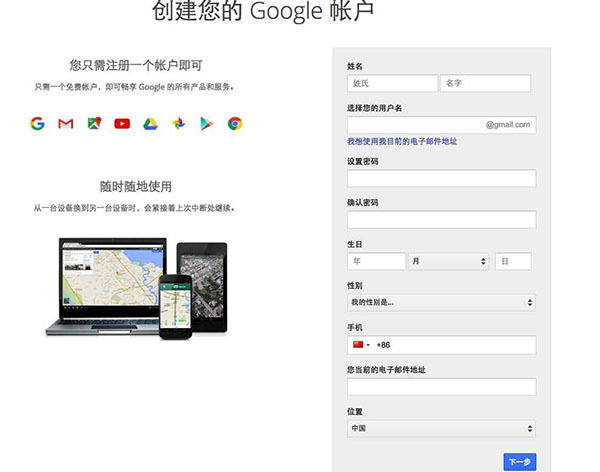Open the location 中国 dropdown
Viewport: 600px width, 472px height.
click(x=442, y=428)
